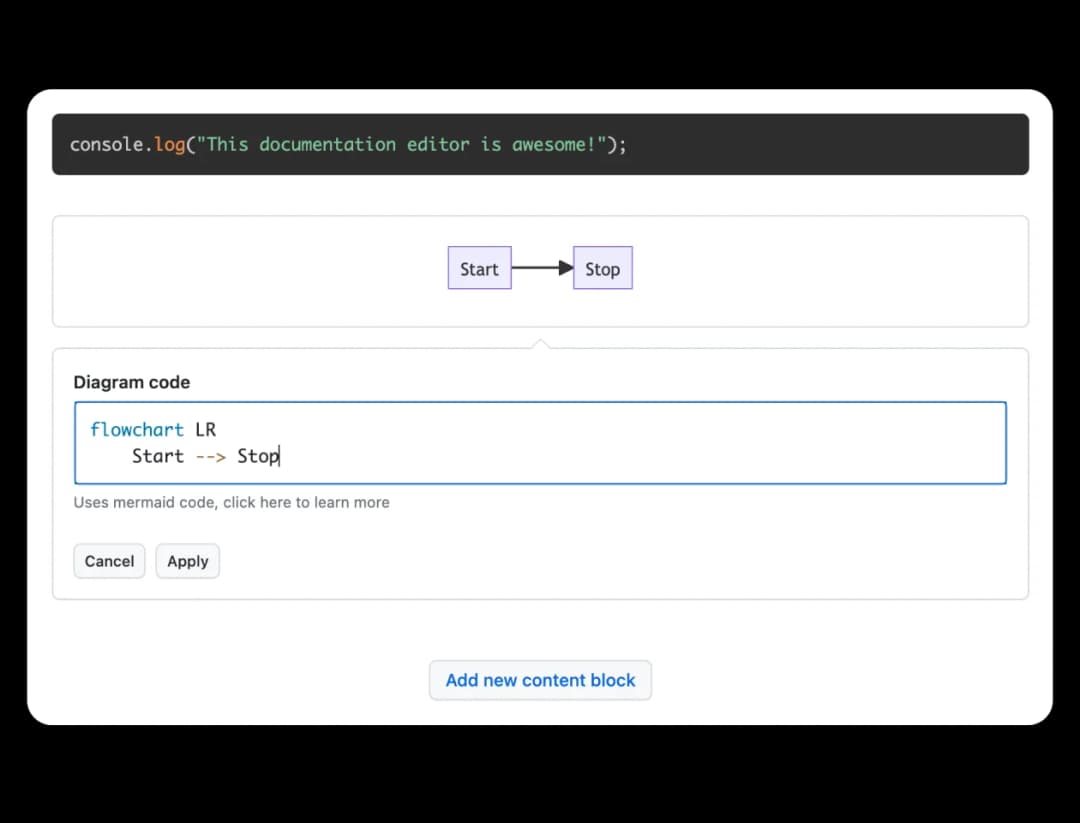Select the console.log code block
The height and width of the screenshot is (823, 1080).
[540, 145]
